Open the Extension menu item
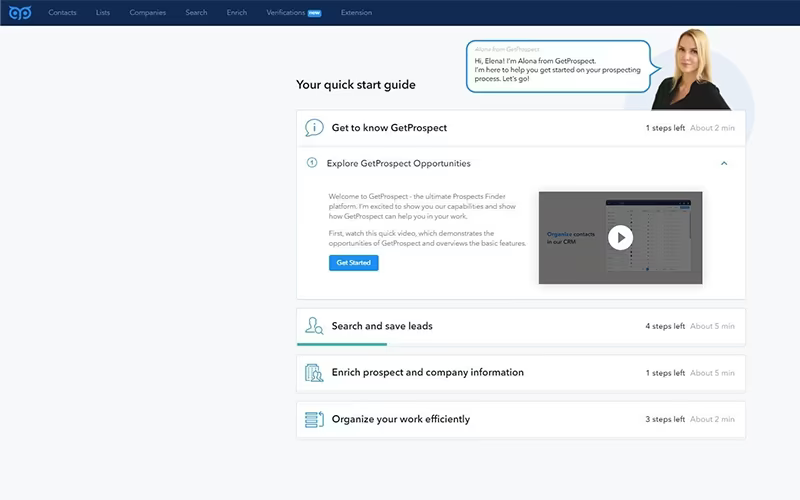The width and height of the screenshot is (800, 500). (356, 12)
